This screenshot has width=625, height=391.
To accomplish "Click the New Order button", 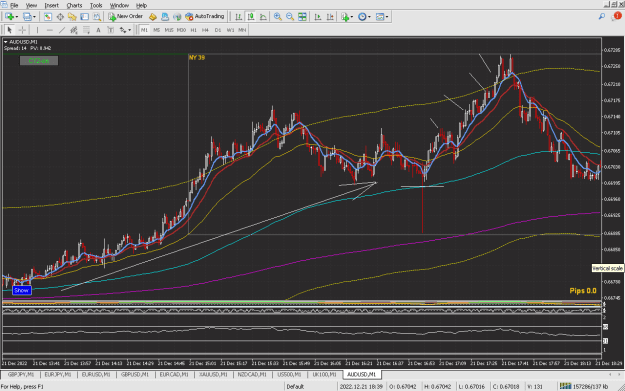I will click(126, 17).
